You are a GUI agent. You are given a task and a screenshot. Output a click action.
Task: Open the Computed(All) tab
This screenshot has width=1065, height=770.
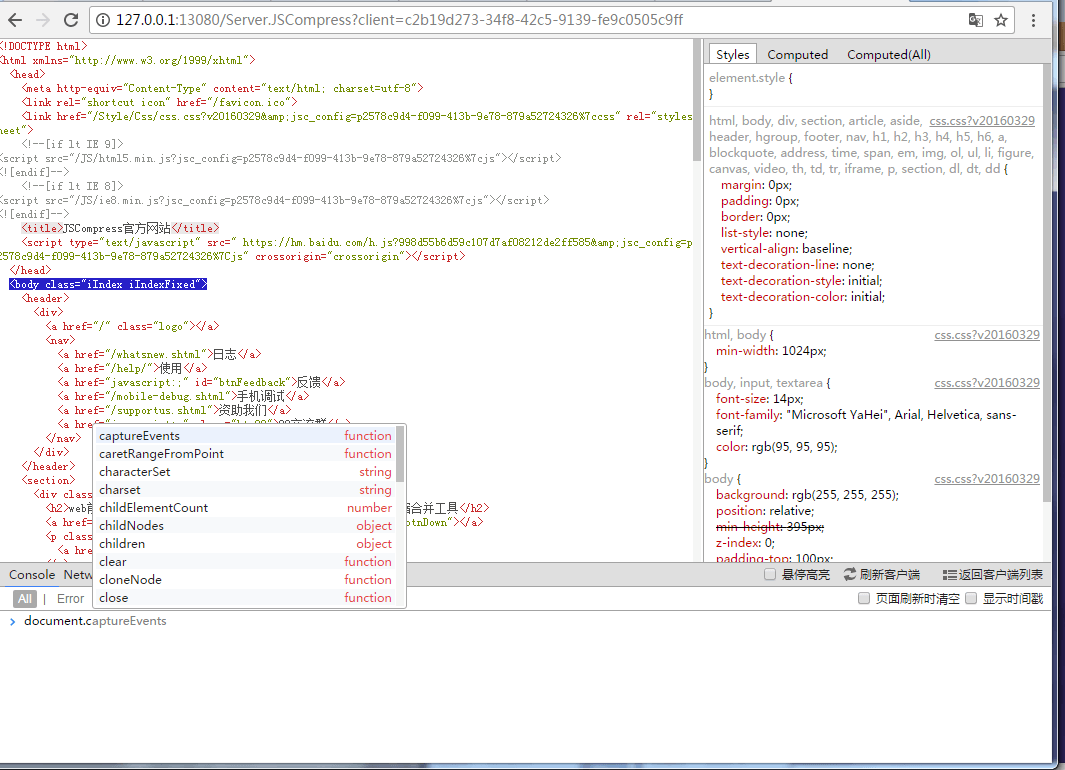coord(888,54)
